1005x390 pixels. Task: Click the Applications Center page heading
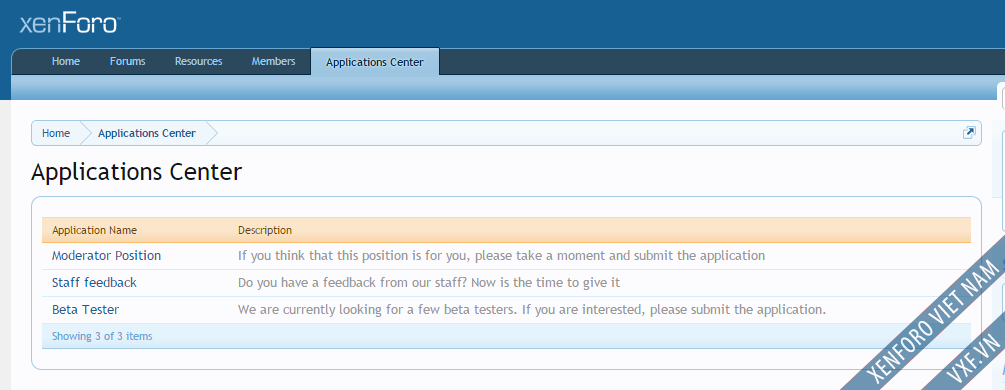137,172
